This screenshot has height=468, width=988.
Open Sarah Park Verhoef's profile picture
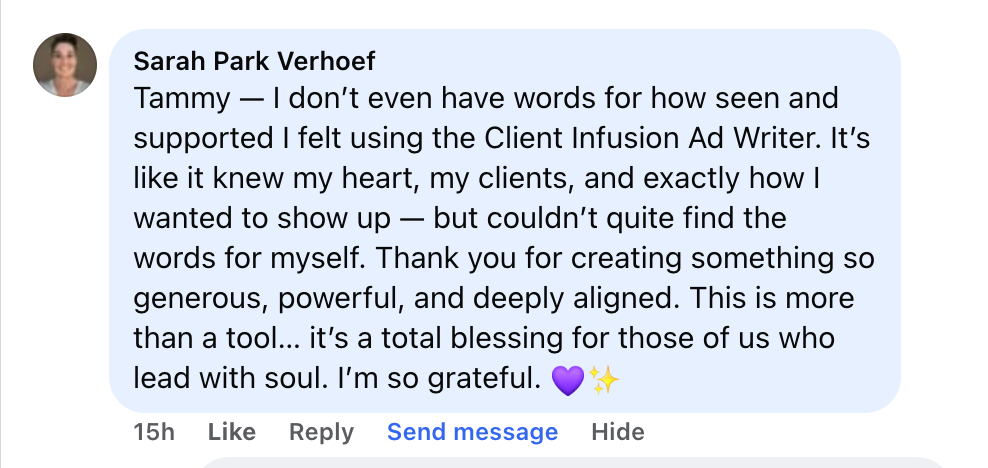(x=65, y=65)
